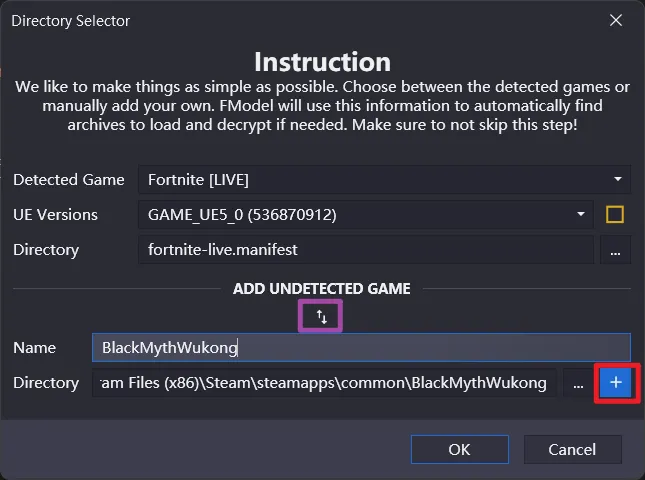Browse for the fortnite-live.manifest directory
The width and height of the screenshot is (645, 480).
click(x=614, y=250)
